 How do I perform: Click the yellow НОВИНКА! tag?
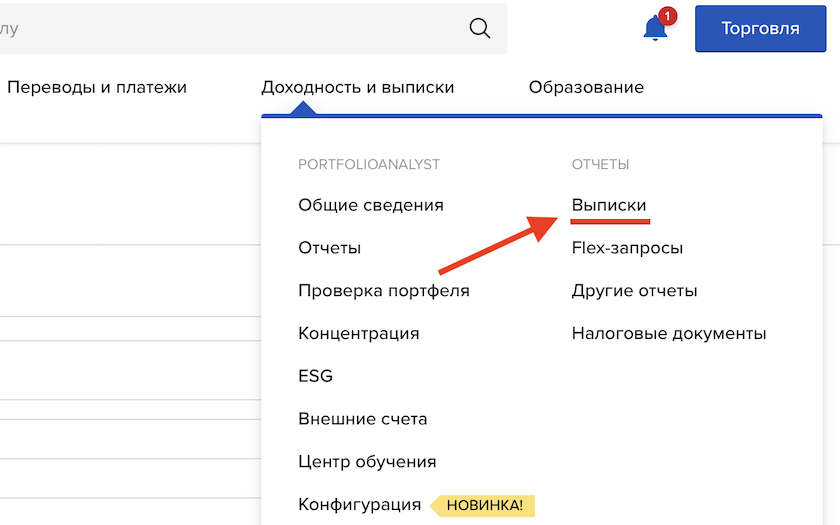pyautogui.click(x=484, y=505)
